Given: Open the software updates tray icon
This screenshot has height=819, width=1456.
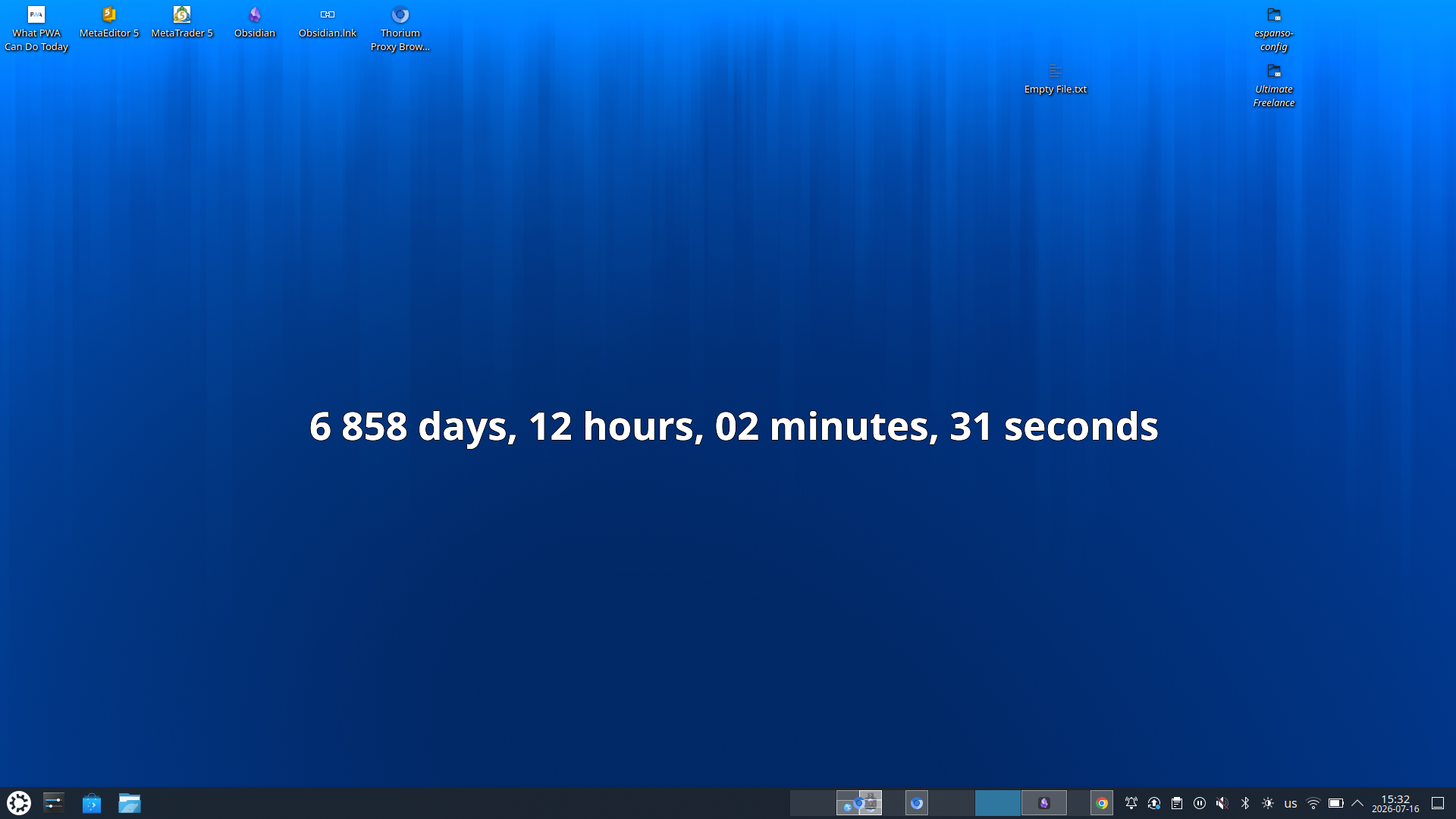Looking at the screenshot, I should pos(1154,803).
